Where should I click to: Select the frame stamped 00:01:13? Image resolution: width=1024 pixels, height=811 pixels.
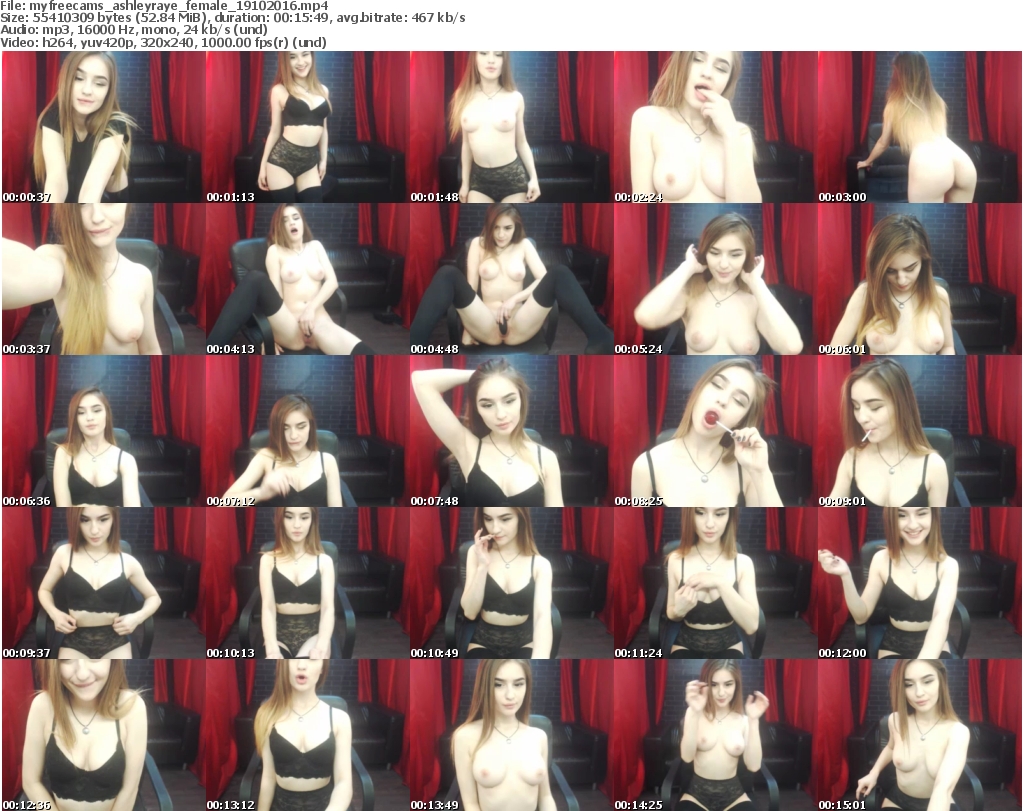pos(308,127)
